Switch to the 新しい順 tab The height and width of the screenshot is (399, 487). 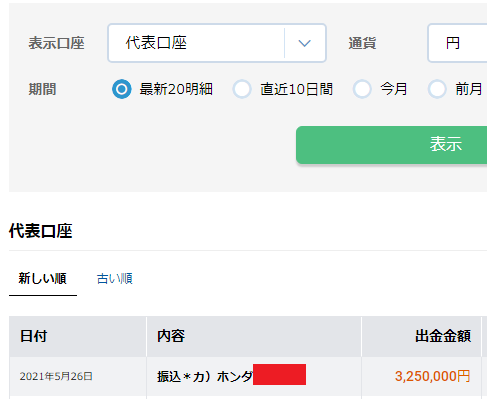(x=43, y=279)
